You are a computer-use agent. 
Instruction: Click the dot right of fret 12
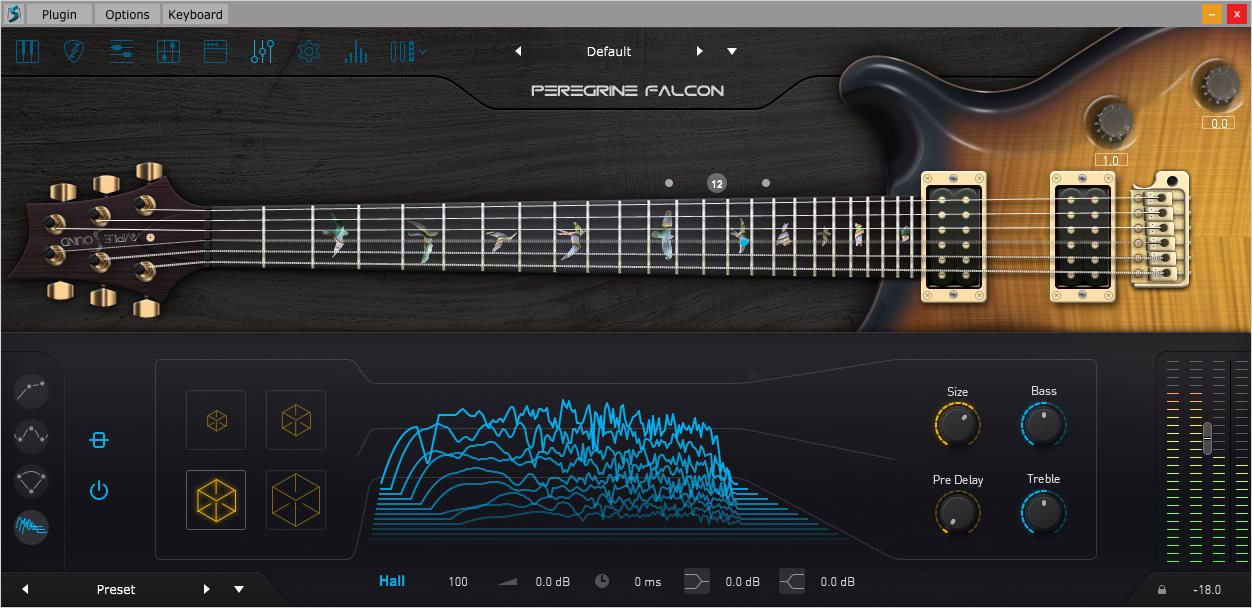tap(766, 183)
